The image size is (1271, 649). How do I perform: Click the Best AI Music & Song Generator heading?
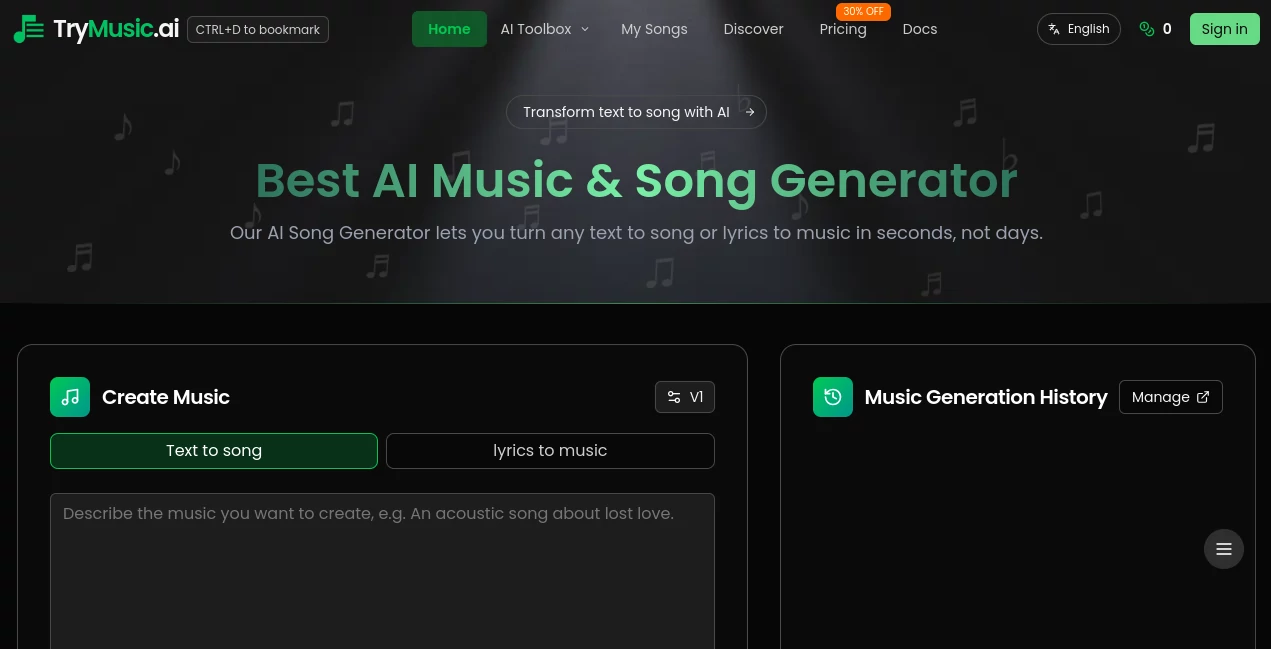point(636,180)
